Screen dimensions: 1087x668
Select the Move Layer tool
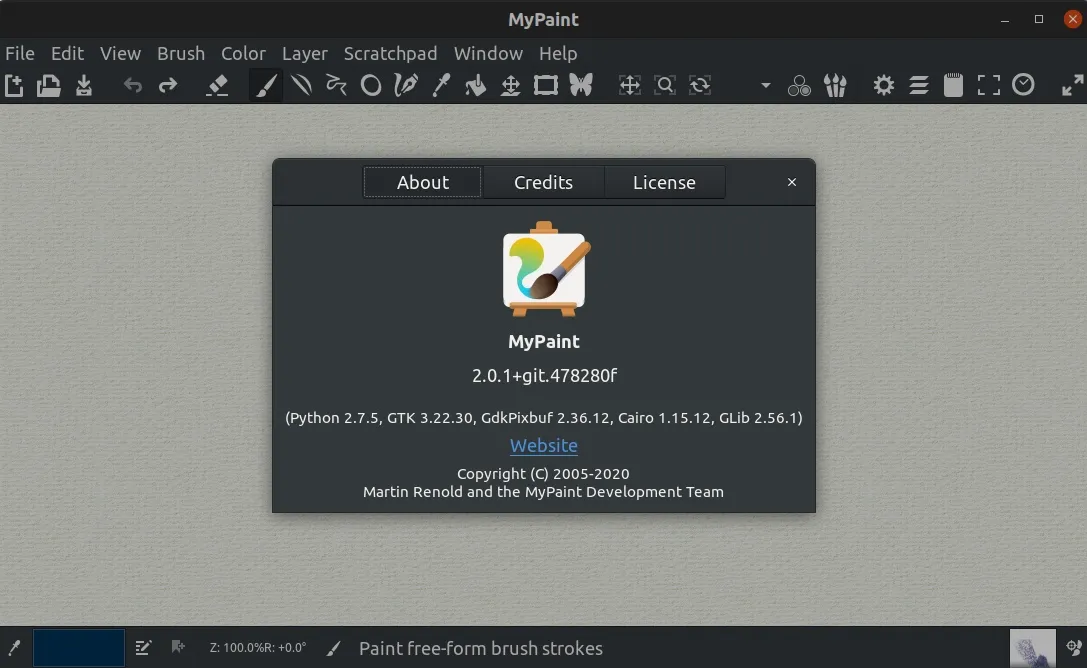pos(510,85)
